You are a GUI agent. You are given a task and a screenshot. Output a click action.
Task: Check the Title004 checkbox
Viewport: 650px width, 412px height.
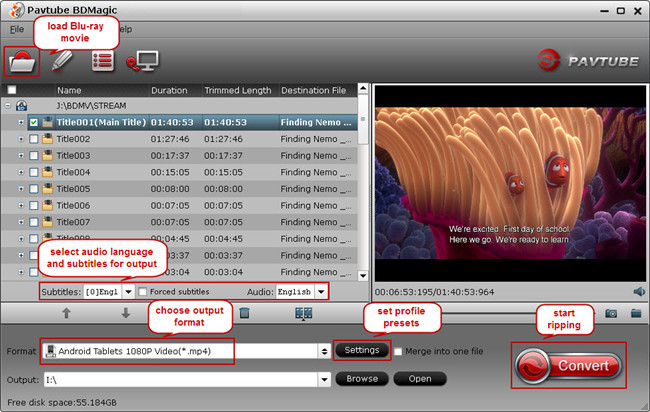click(34, 172)
